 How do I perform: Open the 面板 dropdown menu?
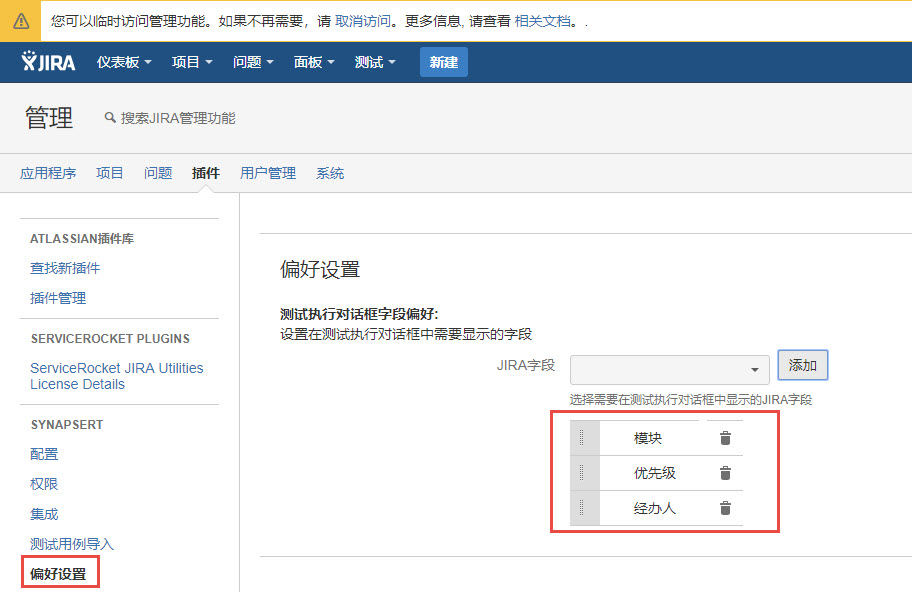314,62
